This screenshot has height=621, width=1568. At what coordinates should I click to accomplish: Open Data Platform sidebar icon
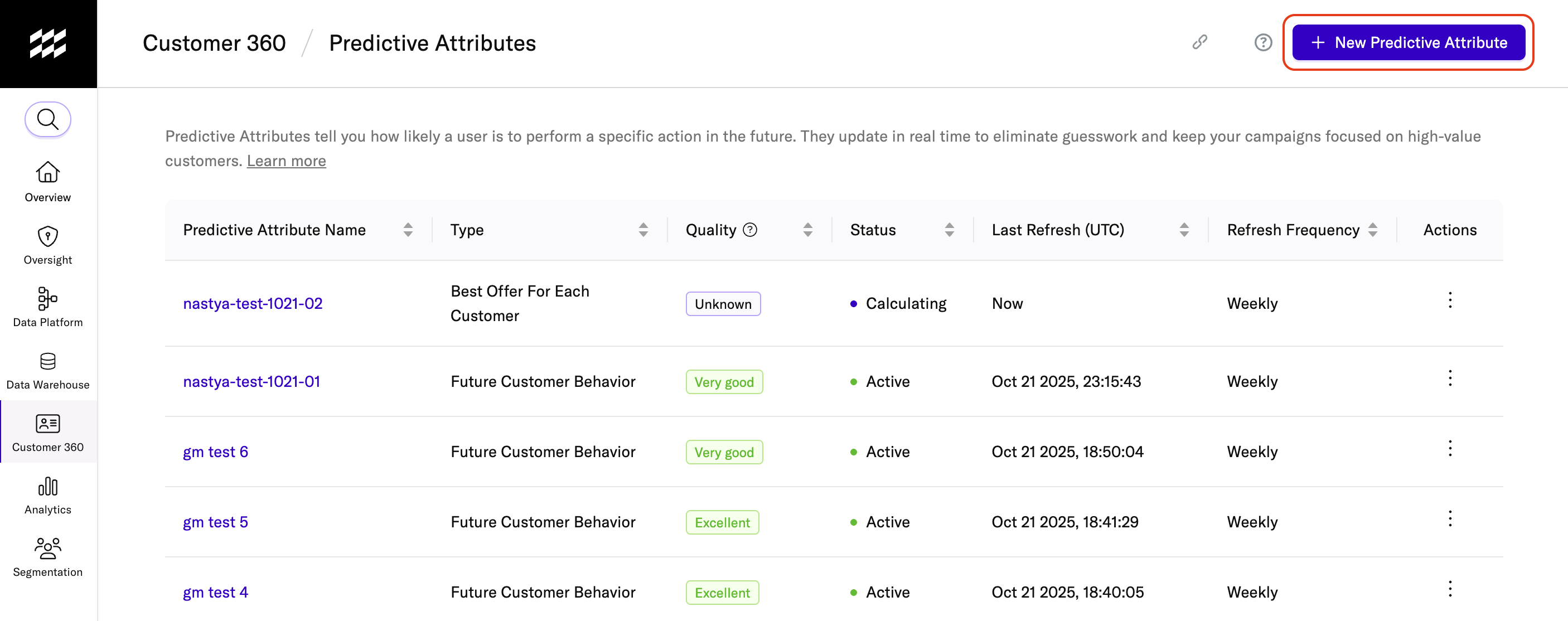click(x=47, y=299)
